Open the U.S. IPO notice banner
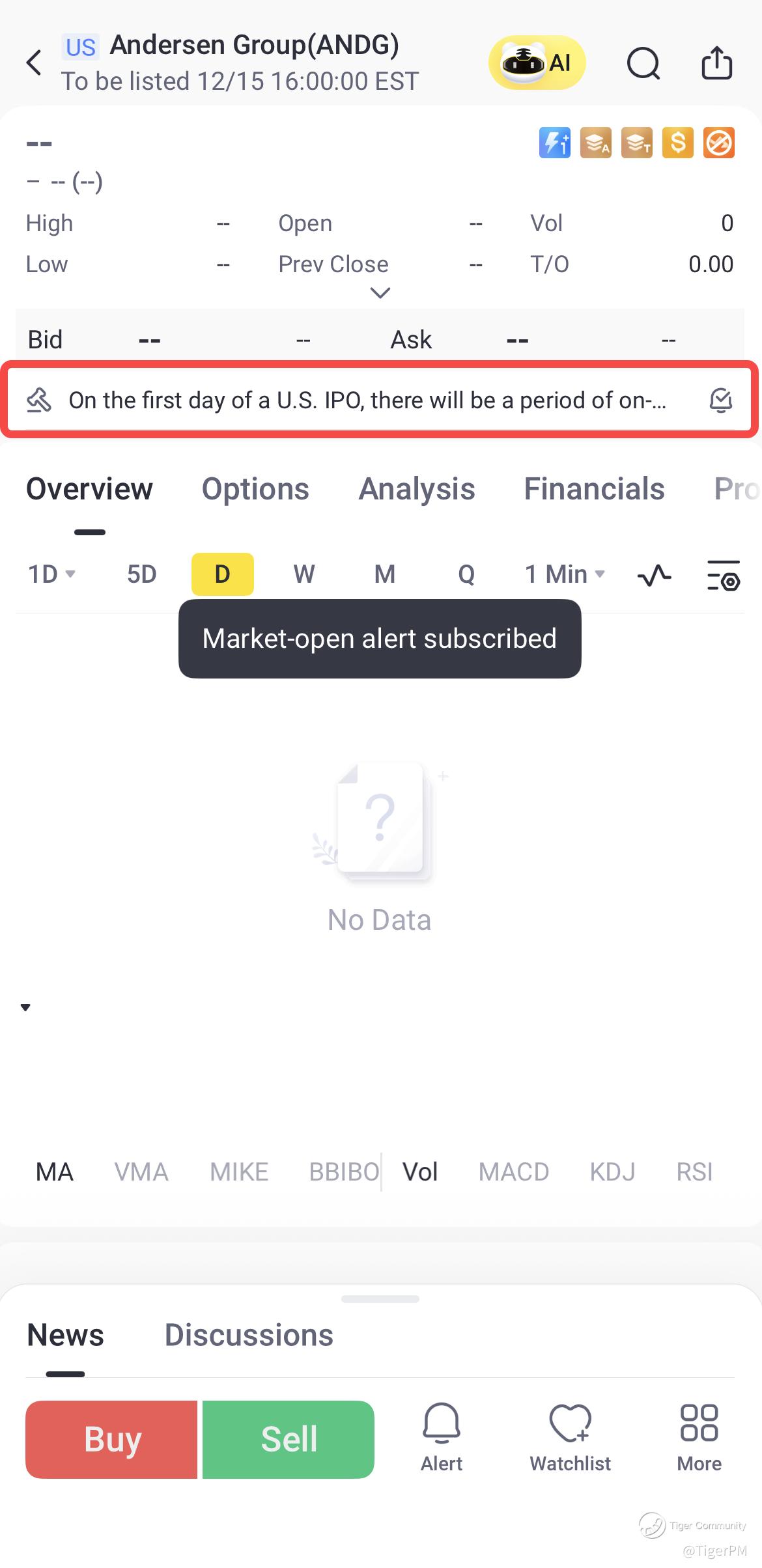Screen dimensions: 762x1568 (x=367, y=400)
